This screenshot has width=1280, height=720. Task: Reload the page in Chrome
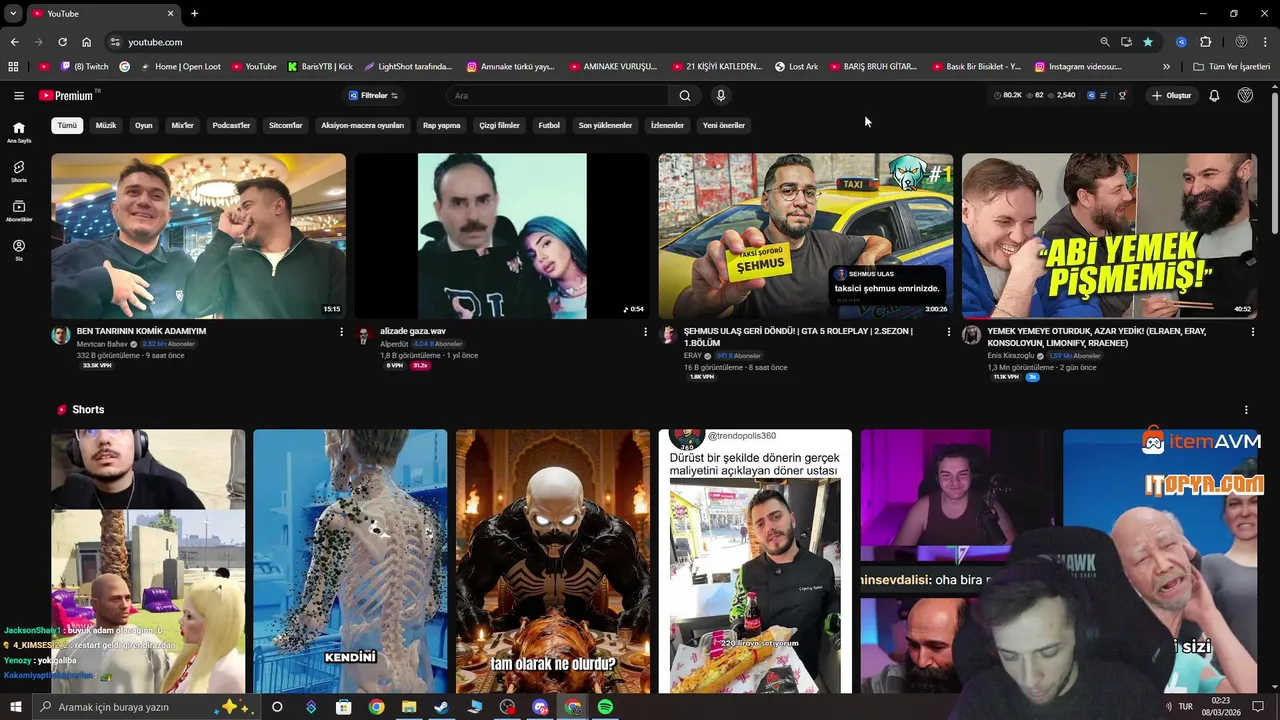(62, 42)
